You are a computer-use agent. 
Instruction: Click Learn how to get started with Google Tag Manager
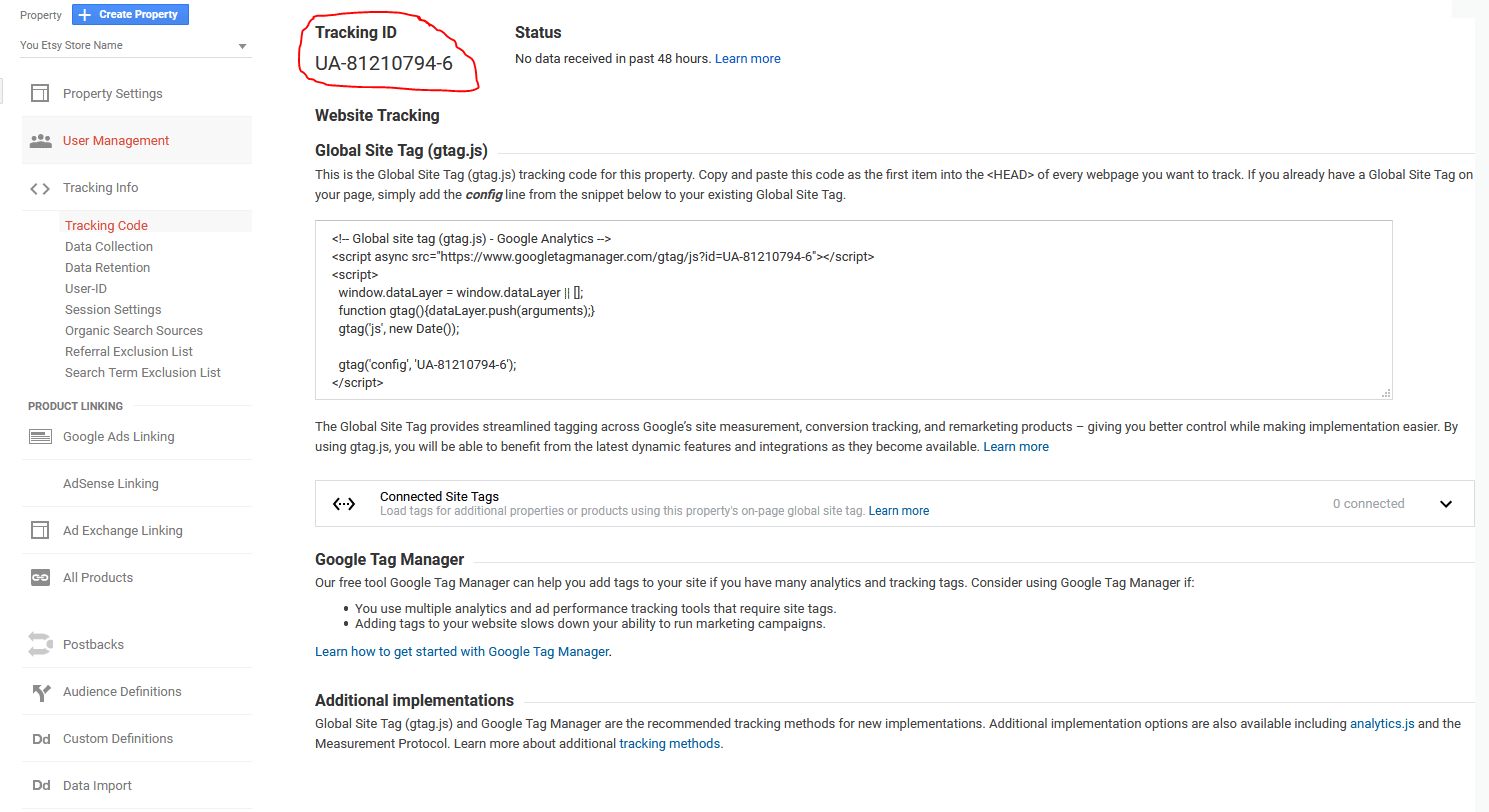(462, 652)
